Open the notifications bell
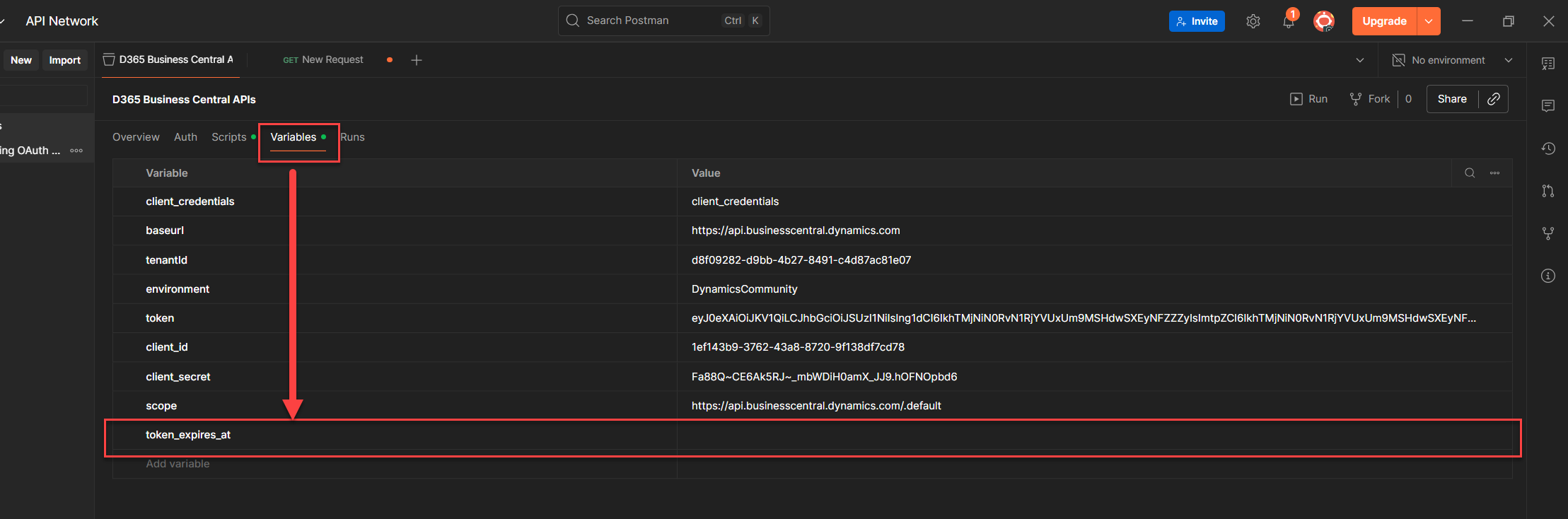This screenshot has height=519, width=1568. pos(1289,21)
